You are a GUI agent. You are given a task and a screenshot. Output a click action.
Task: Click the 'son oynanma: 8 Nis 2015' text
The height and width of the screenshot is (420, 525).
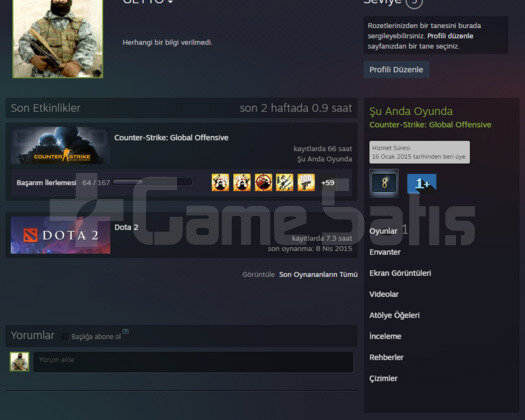point(310,249)
